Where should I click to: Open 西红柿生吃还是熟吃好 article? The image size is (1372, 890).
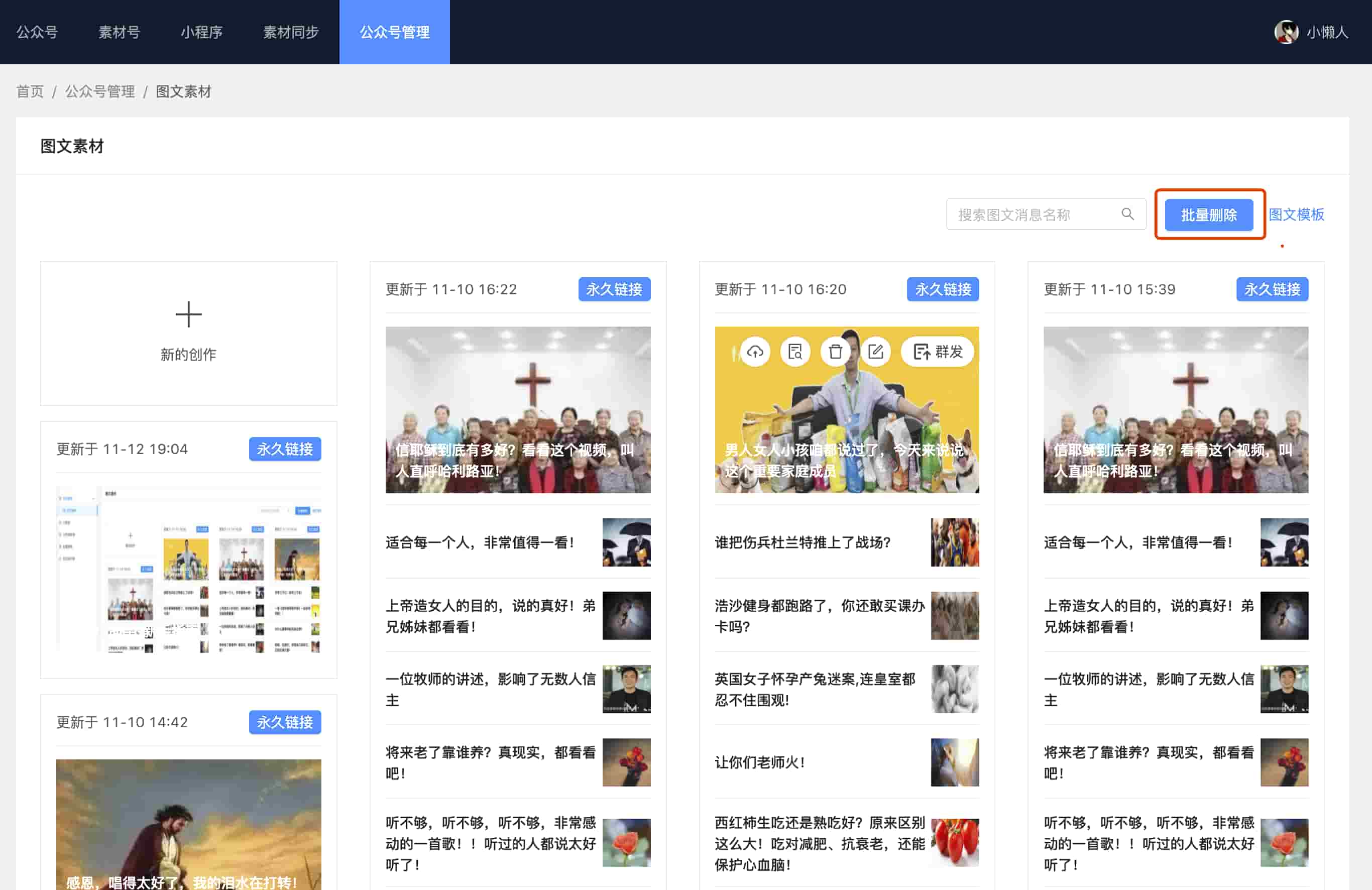tap(820, 843)
